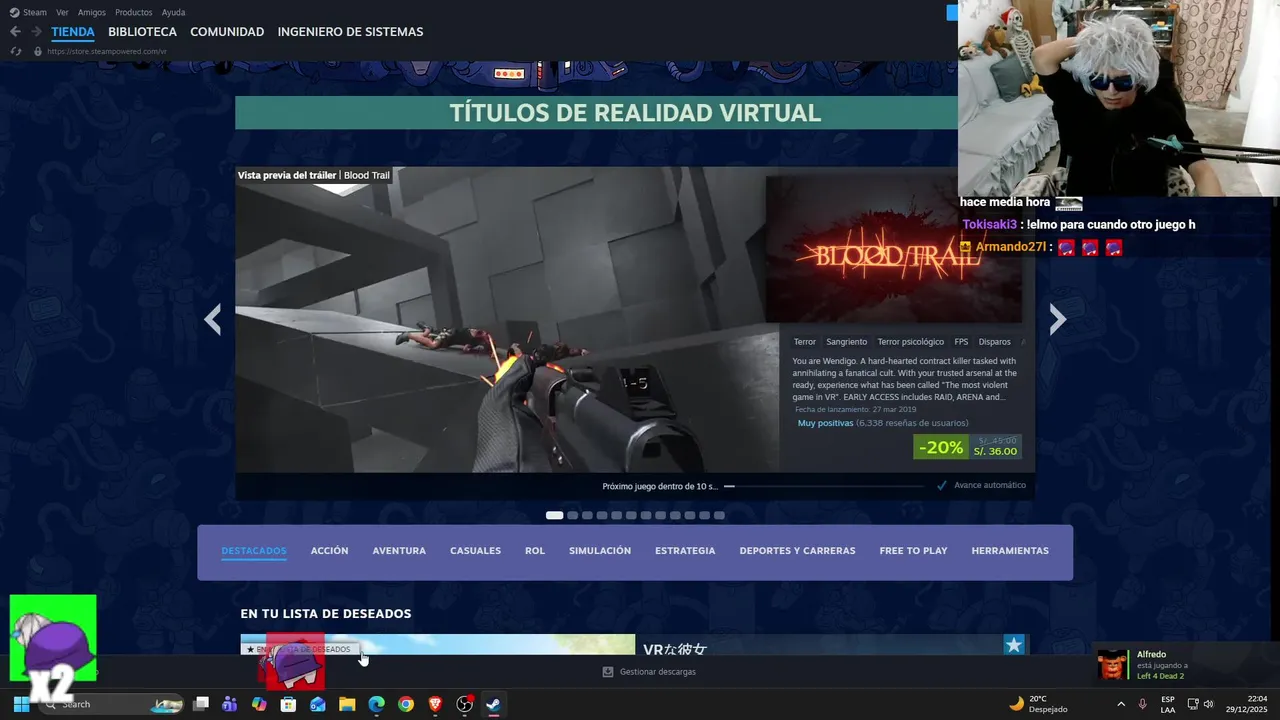Image resolution: width=1280 pixels, height=720 pixels.
Task: Select the third carousel page dot
Action: pos(587,516)
